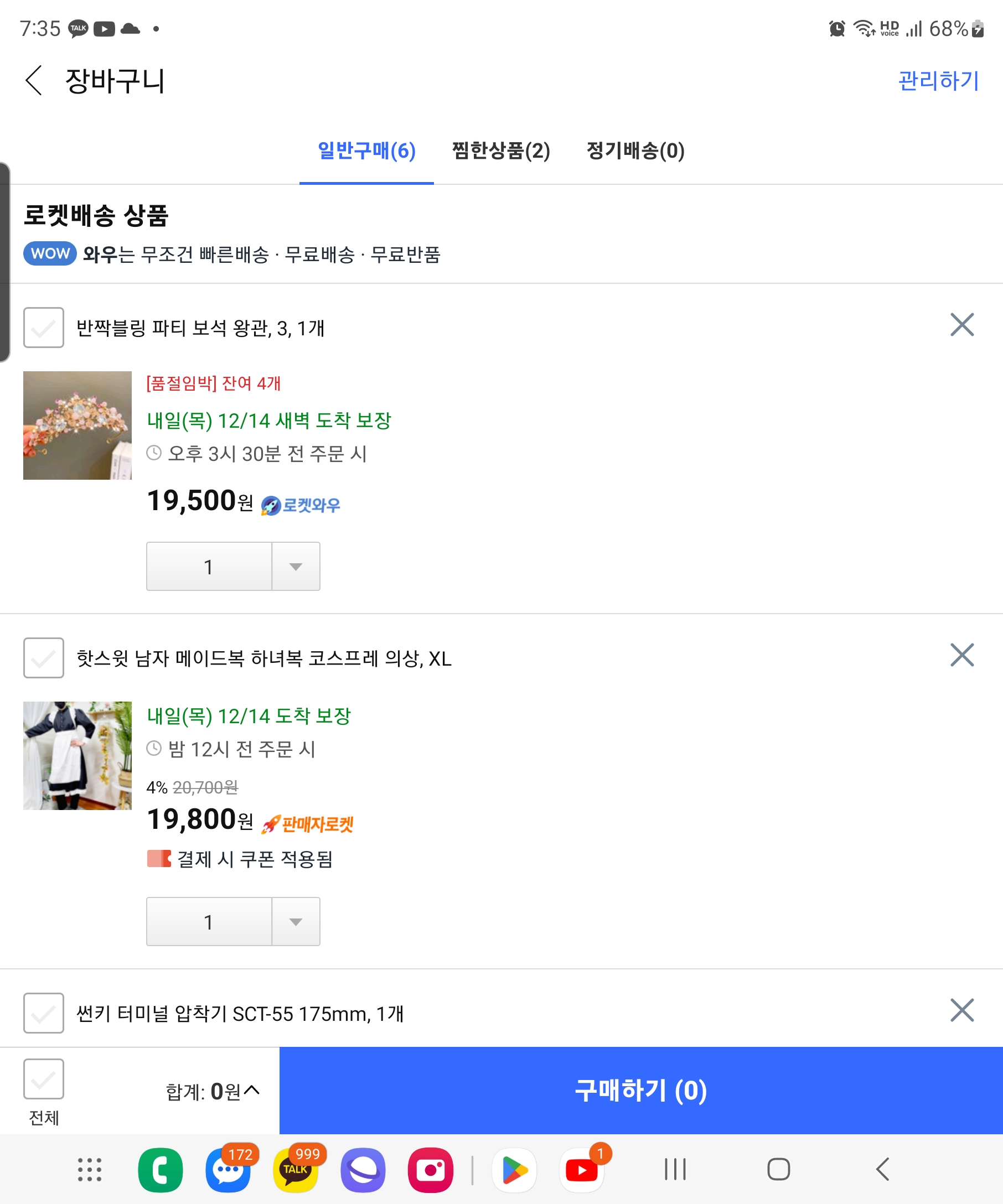
Task: Remove the 반짝블링 왕관 item with X
Action: point(961,324)
